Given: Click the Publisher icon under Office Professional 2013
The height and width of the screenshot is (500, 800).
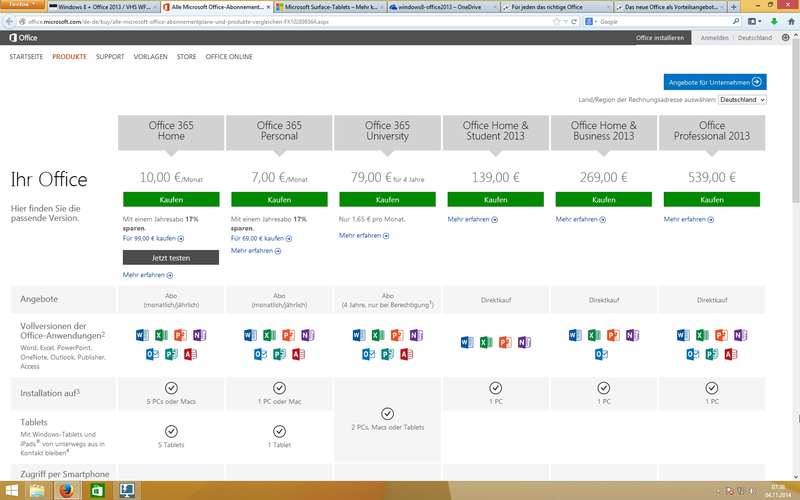Looking at the screenshot, I should (x=713, y=354).
